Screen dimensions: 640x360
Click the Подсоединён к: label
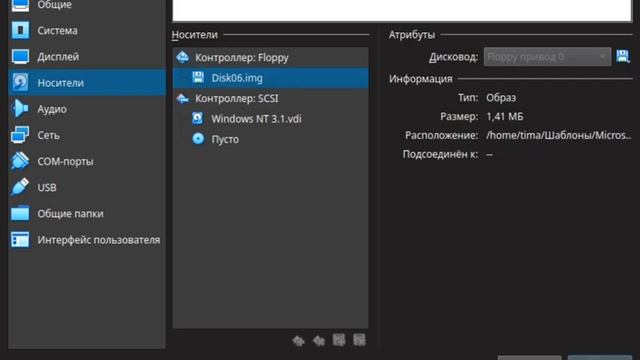coord(440,154)
